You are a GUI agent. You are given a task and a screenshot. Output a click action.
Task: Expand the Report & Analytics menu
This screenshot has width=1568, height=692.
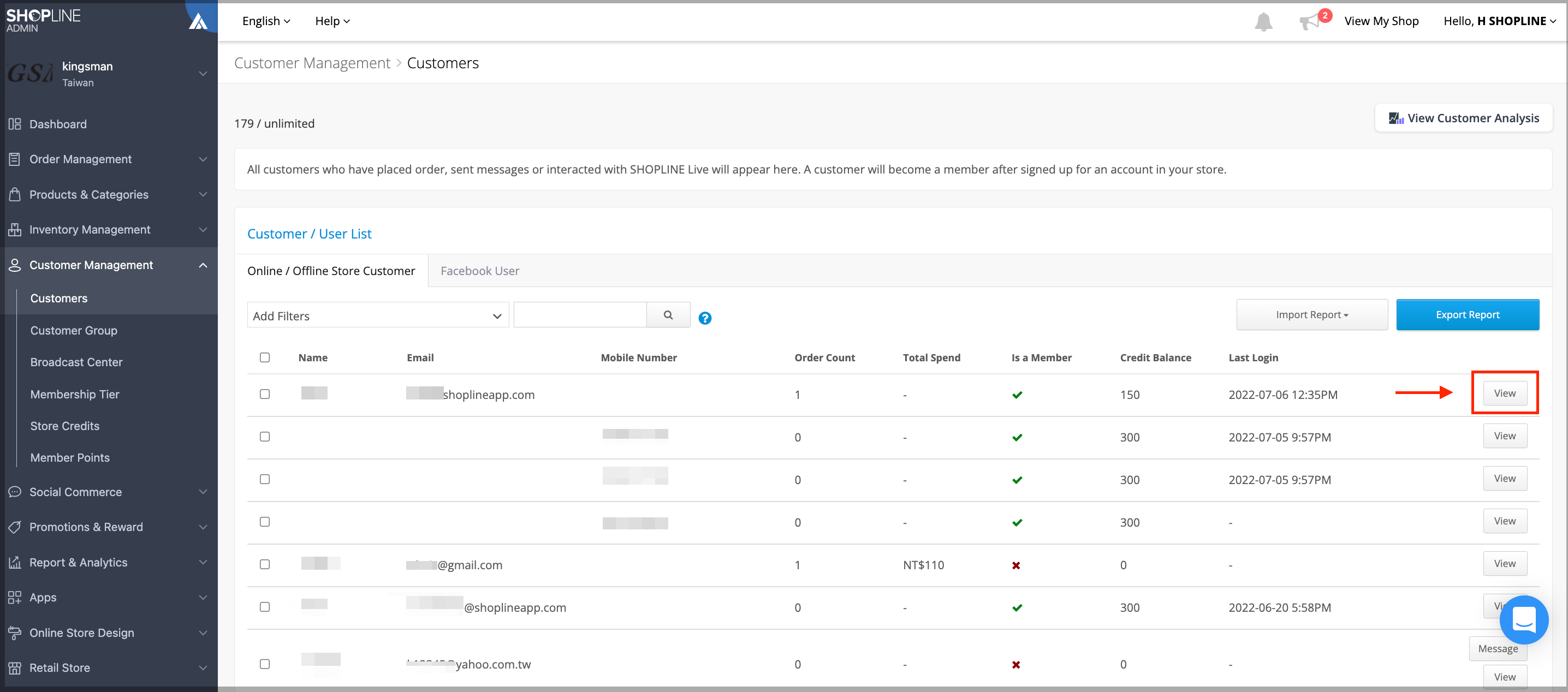[203, 562]
